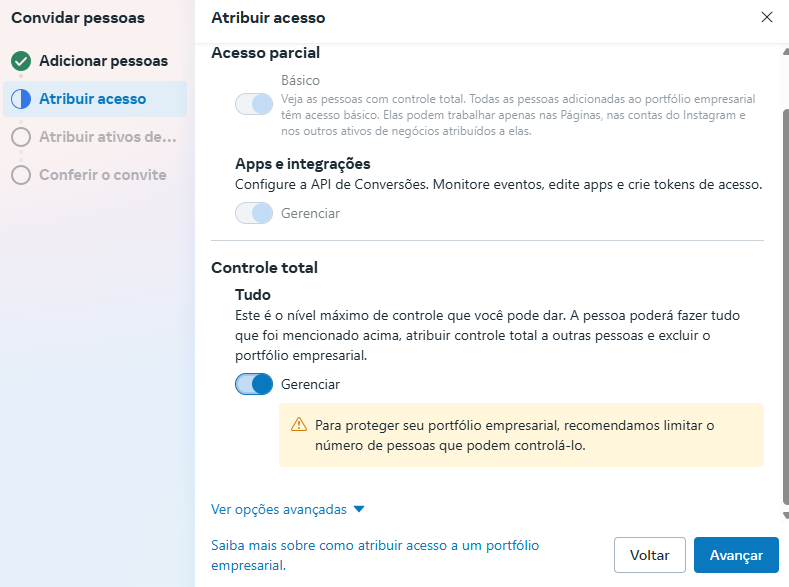Click the Avançar button
This screenshot has width=789, height=587.
[736, 555]
